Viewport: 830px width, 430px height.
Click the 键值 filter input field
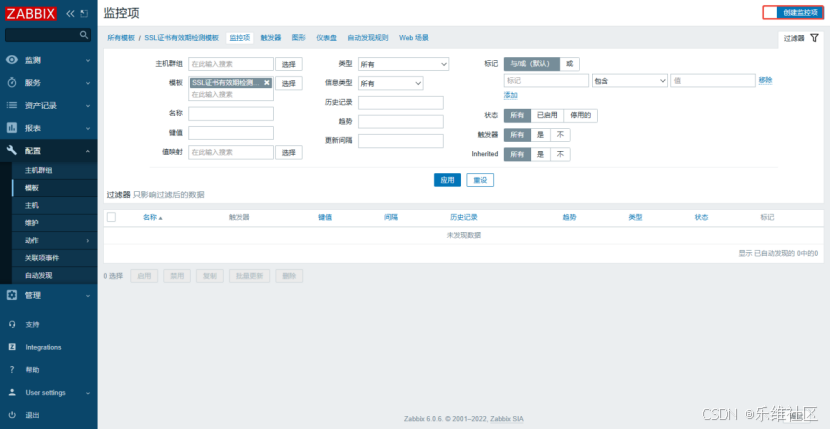point(231,133)
